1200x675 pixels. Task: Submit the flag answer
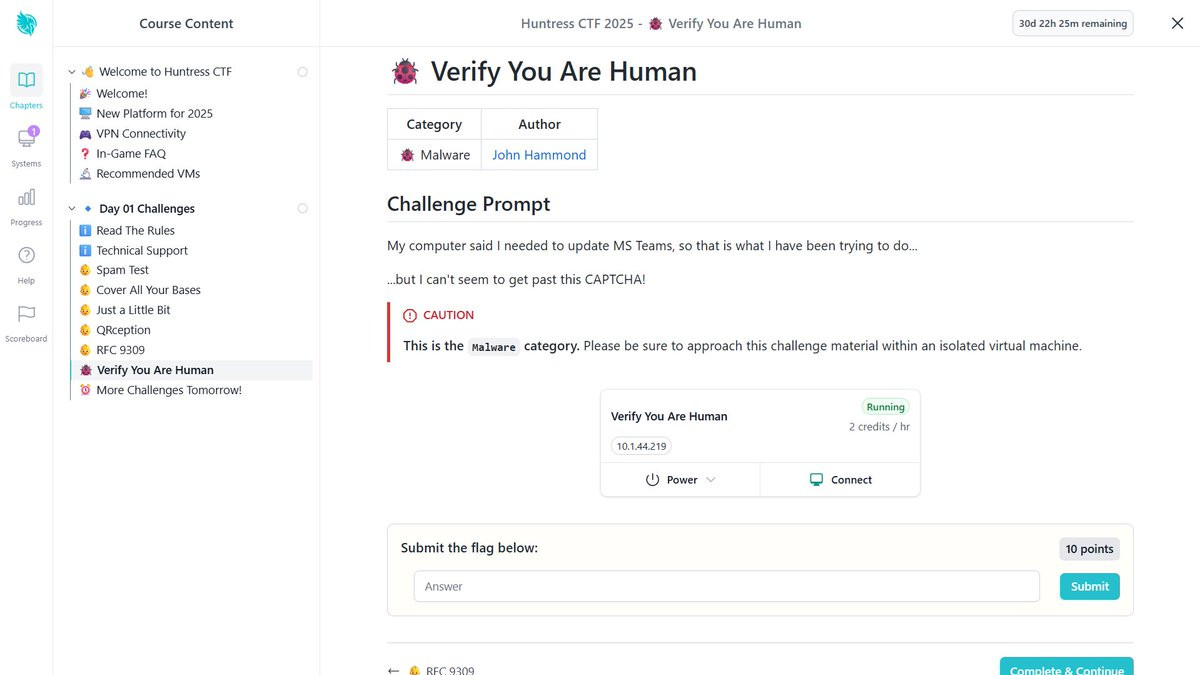tap(1089, 587)
